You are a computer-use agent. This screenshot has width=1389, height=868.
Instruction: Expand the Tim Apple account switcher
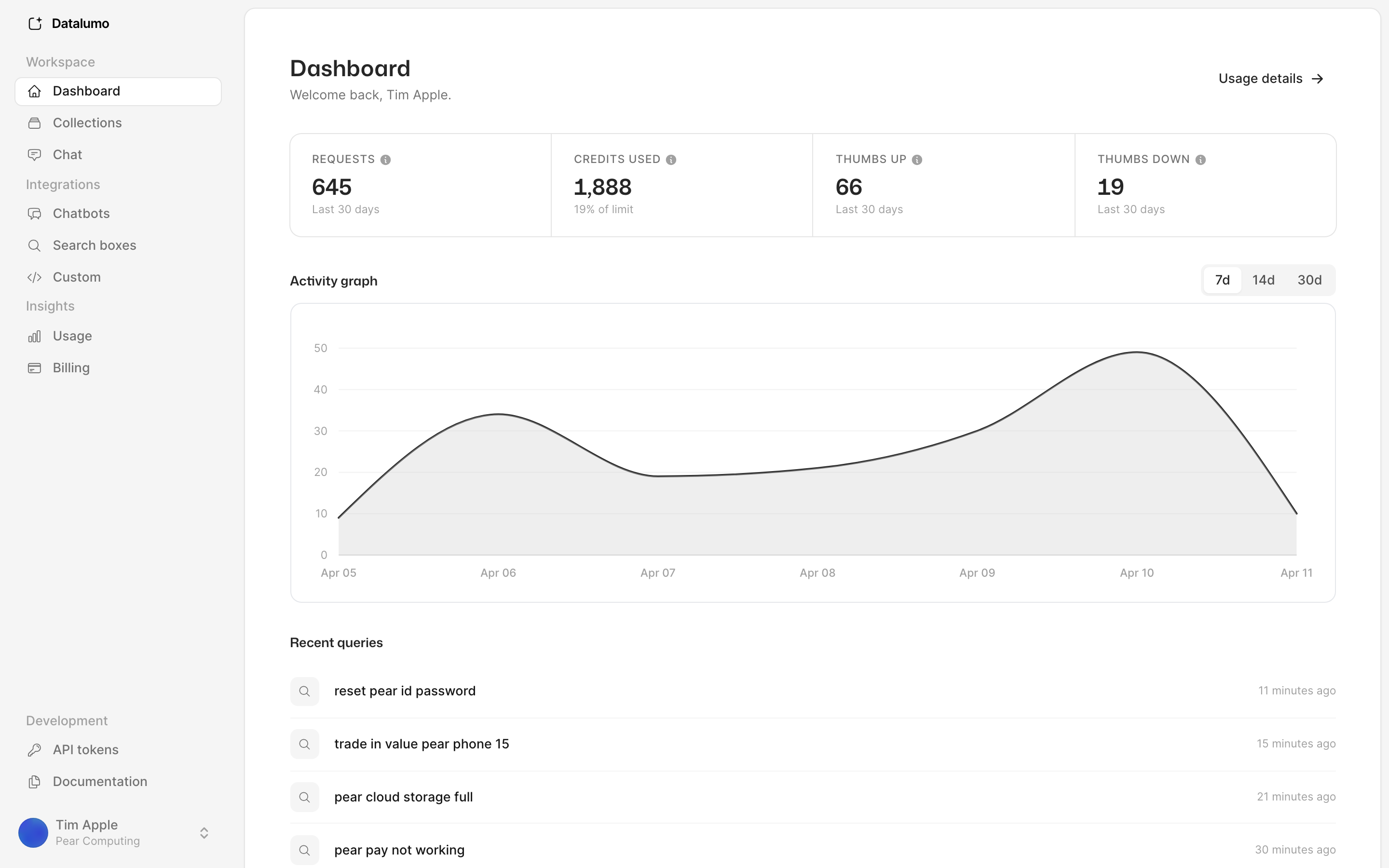[x=204, y=832]
